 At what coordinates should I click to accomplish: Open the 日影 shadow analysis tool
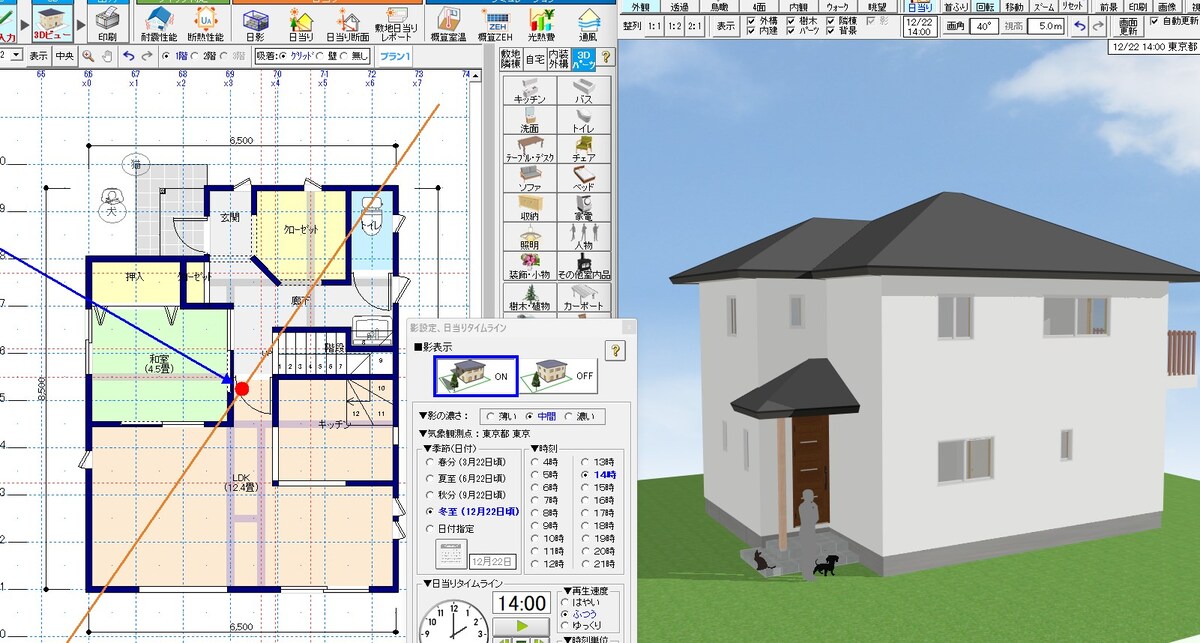pos(255,24)
